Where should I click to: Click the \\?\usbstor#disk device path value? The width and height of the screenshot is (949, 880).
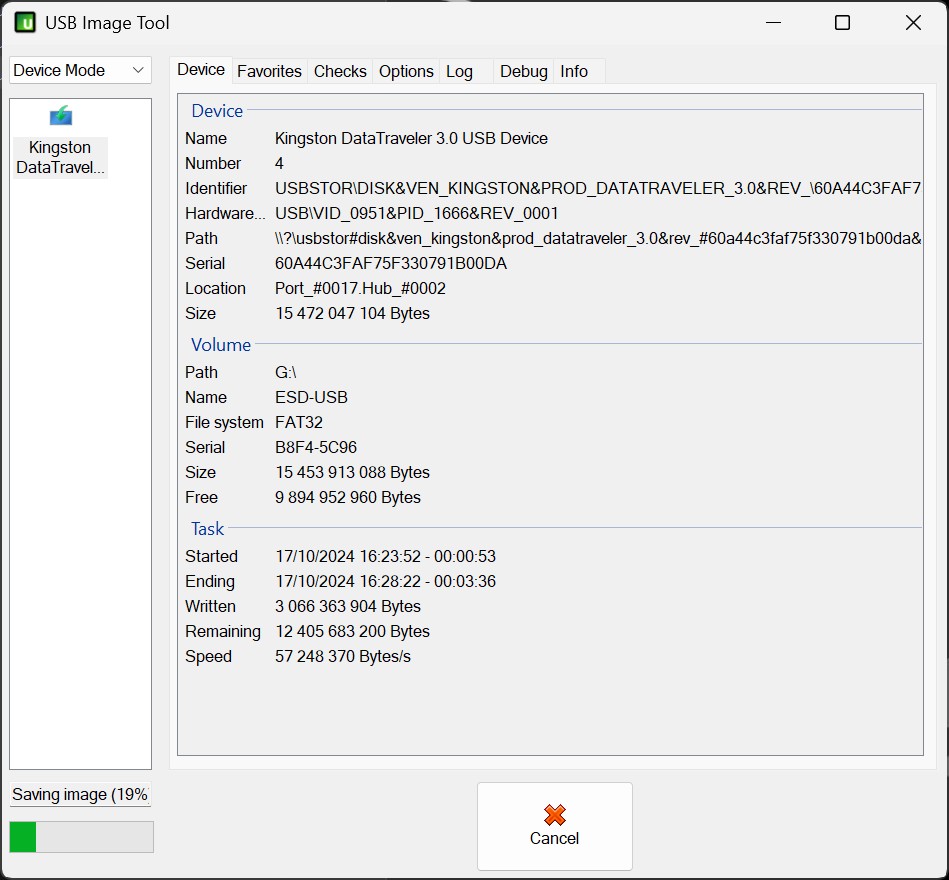click(x=598, y=238)
